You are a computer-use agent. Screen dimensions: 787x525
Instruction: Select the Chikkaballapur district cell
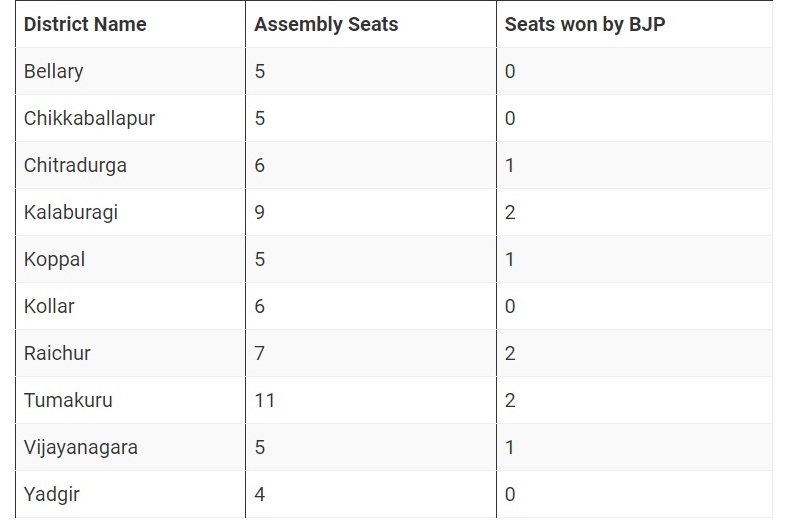point(90,119)
